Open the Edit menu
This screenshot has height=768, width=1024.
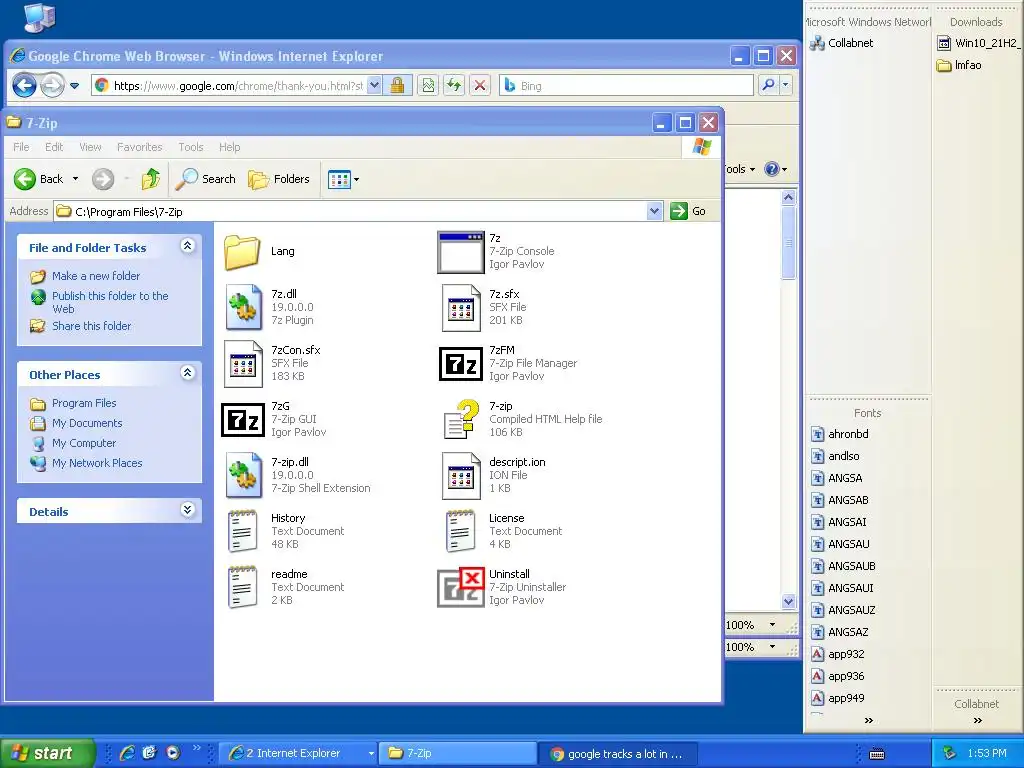click(54, 147)
